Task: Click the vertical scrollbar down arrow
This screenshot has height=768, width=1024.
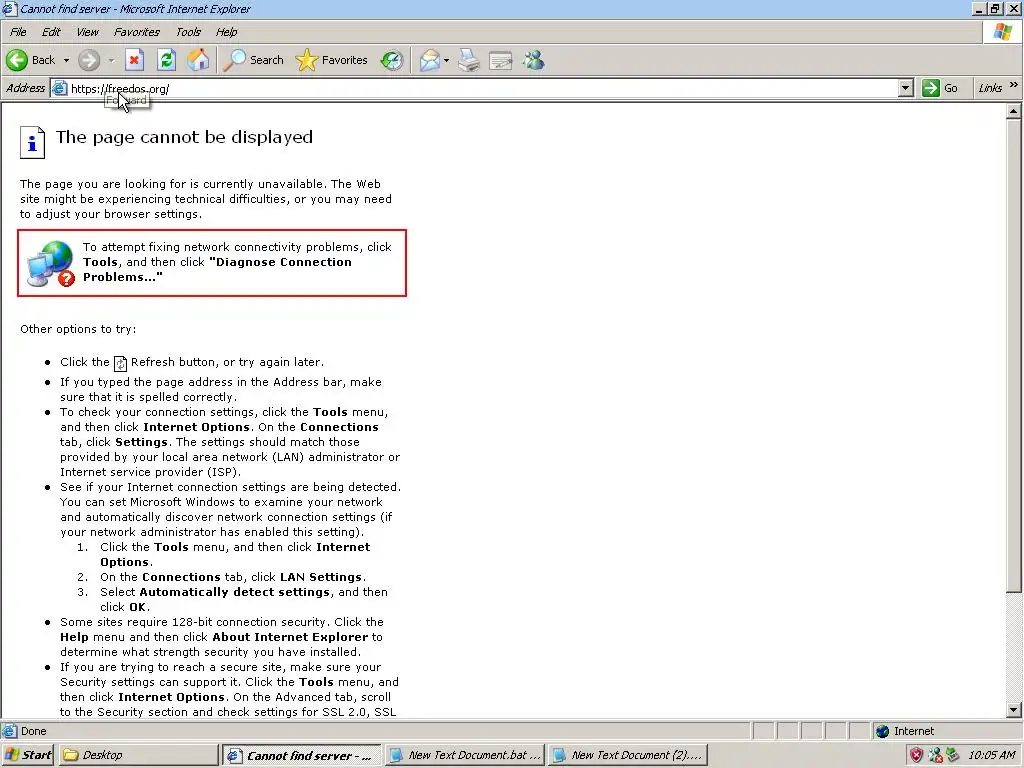Action: click(x=1013, y=710)
